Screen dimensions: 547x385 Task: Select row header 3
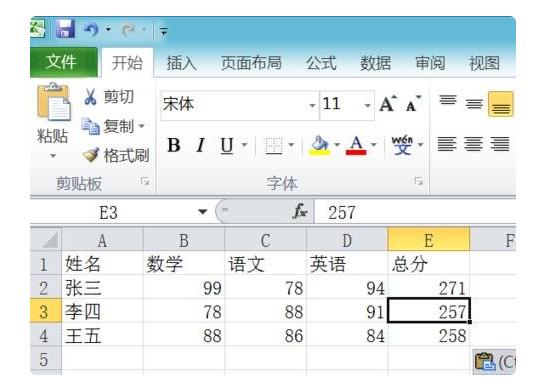[46, 311]
